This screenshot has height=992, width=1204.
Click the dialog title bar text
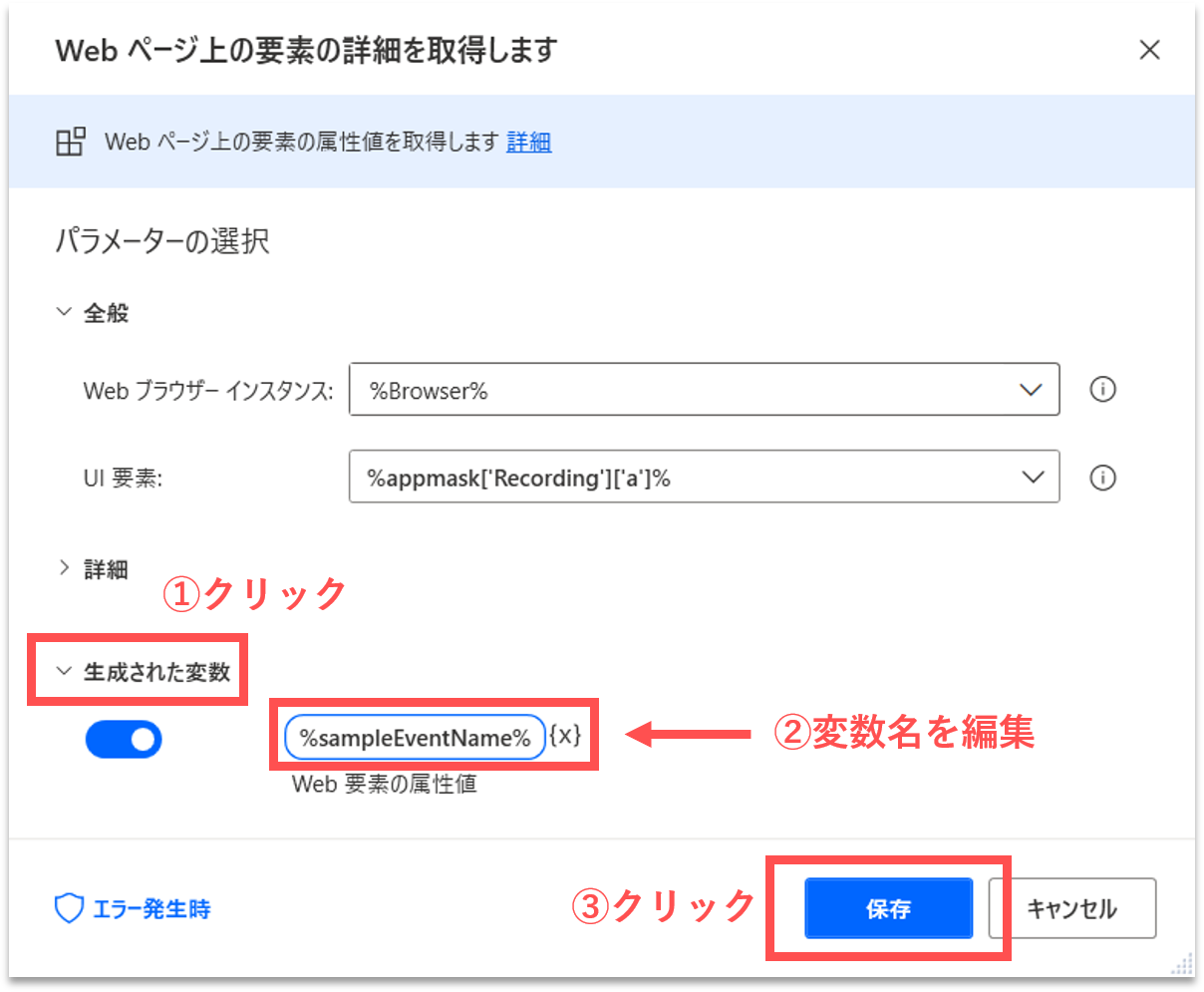tap(306, 51)
